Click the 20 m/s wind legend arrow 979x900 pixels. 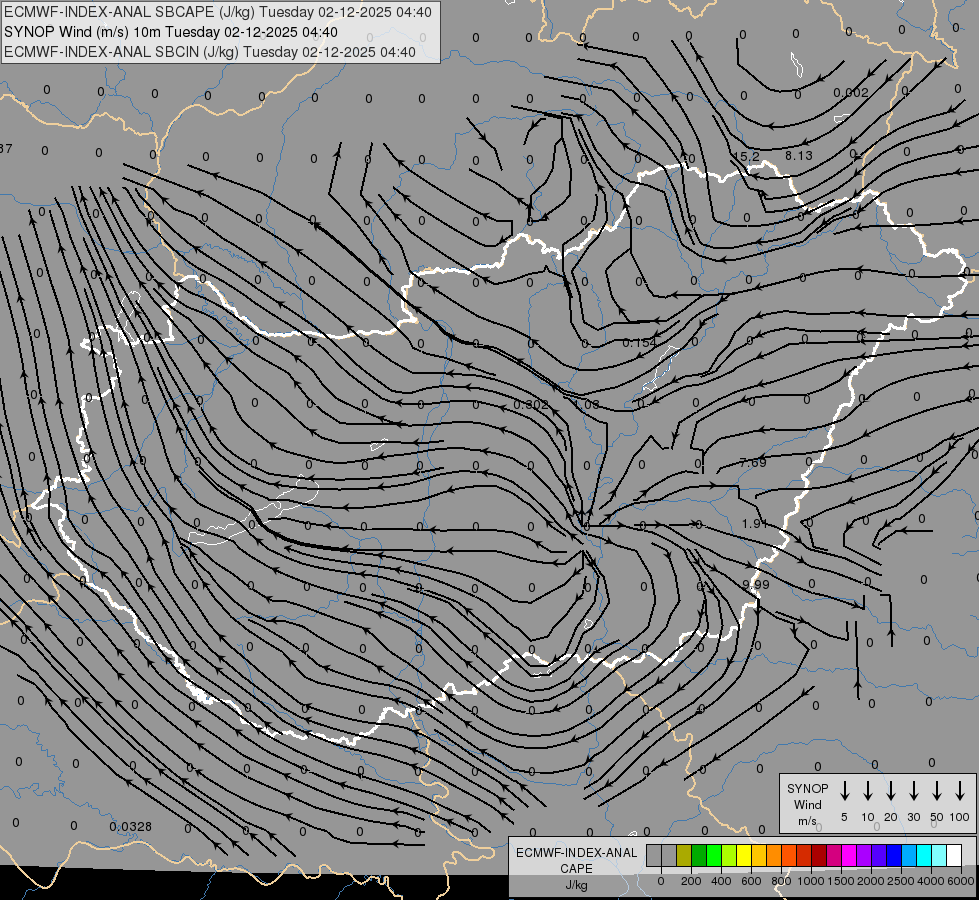click(x=890, y=791)
